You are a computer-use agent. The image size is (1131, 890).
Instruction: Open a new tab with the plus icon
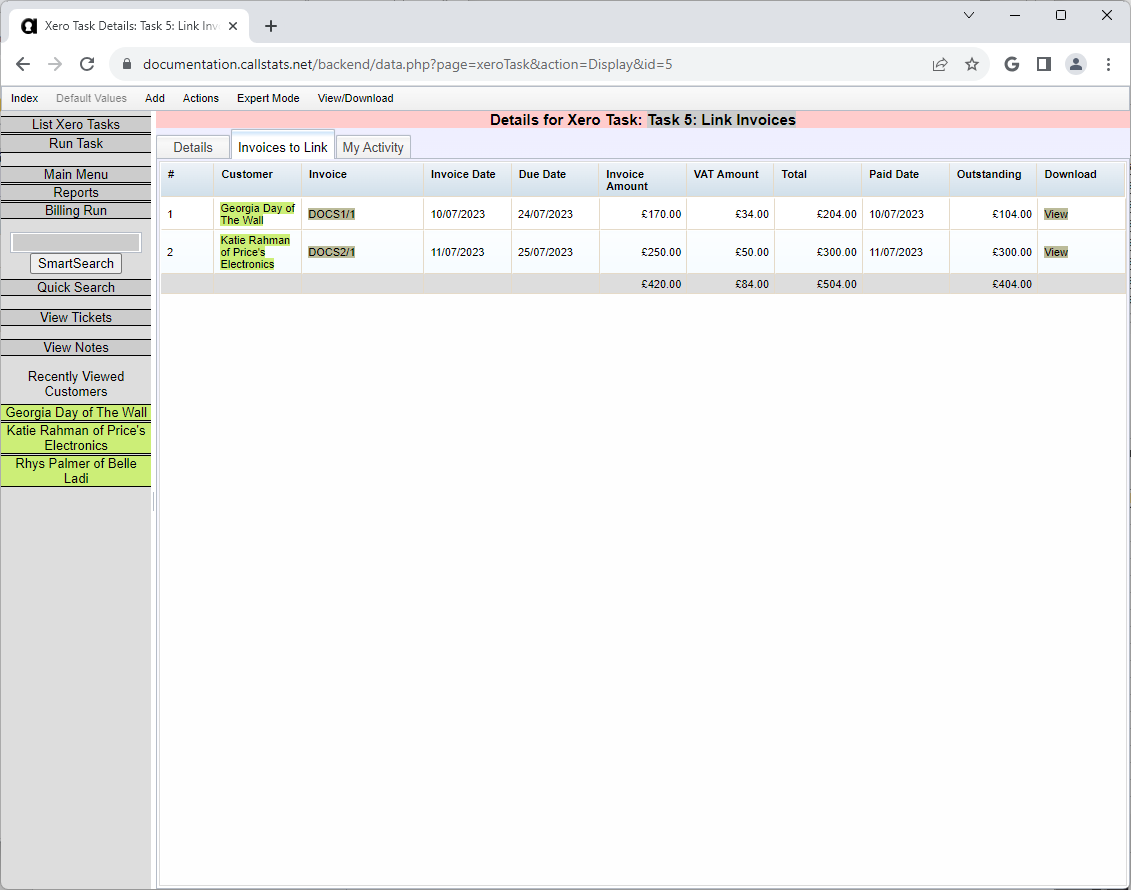270,26
